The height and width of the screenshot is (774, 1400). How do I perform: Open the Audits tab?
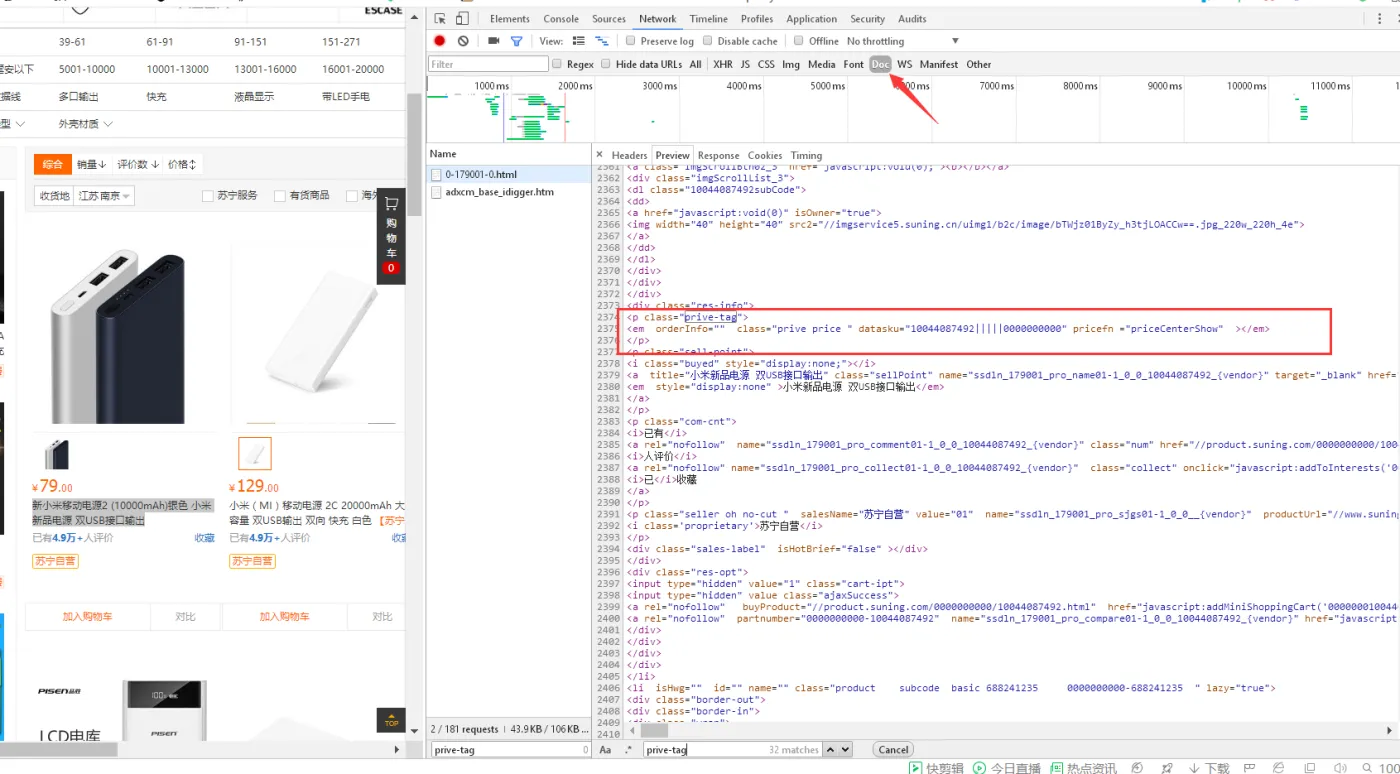tap(913, 19)
